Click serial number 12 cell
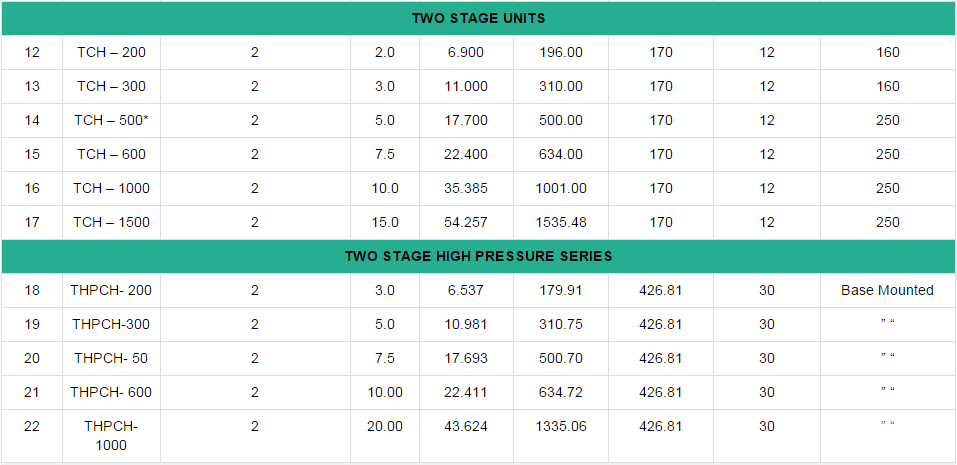Screen dimensions: 957x465 (32, 52)
